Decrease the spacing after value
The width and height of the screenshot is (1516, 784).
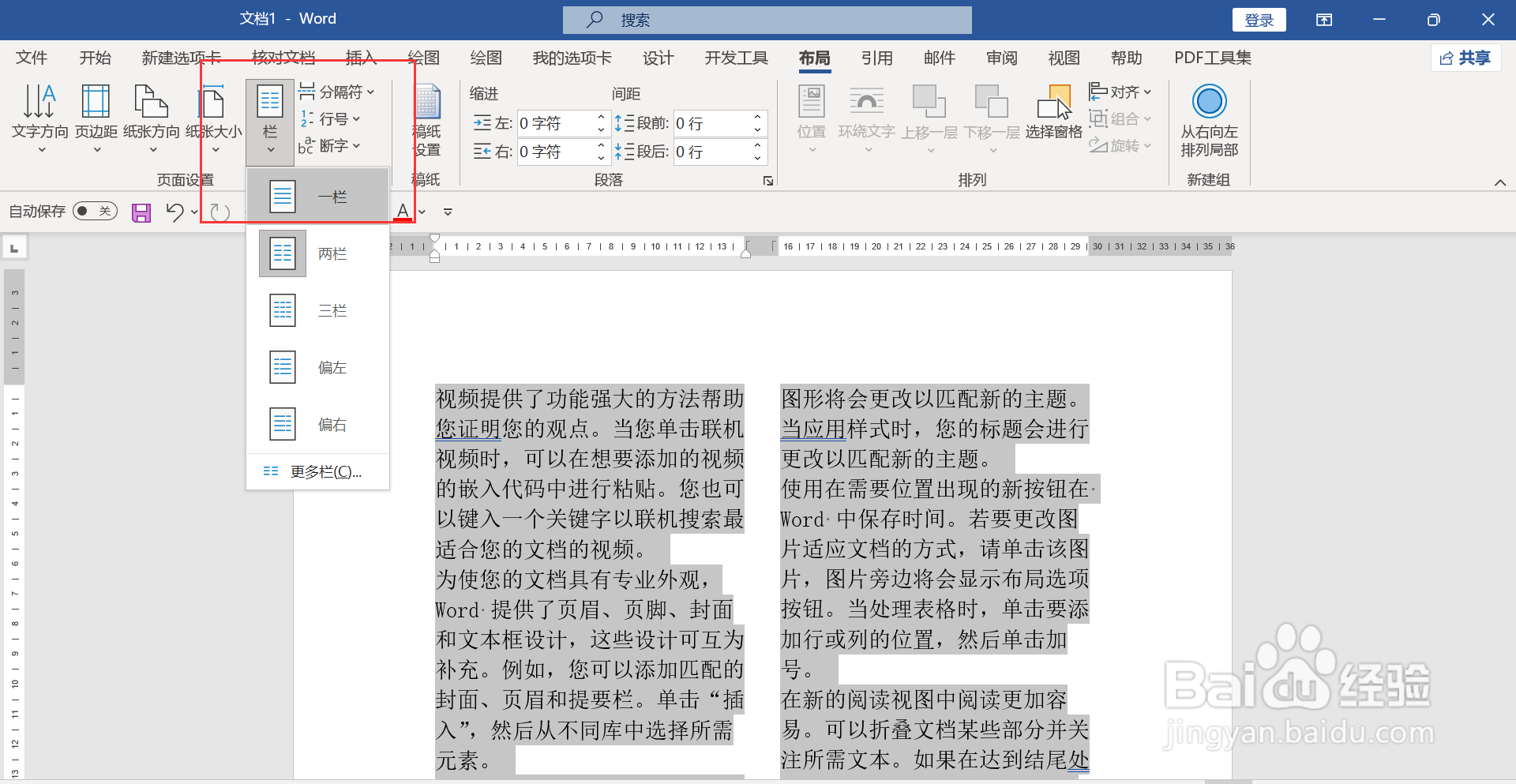[757, 158]
